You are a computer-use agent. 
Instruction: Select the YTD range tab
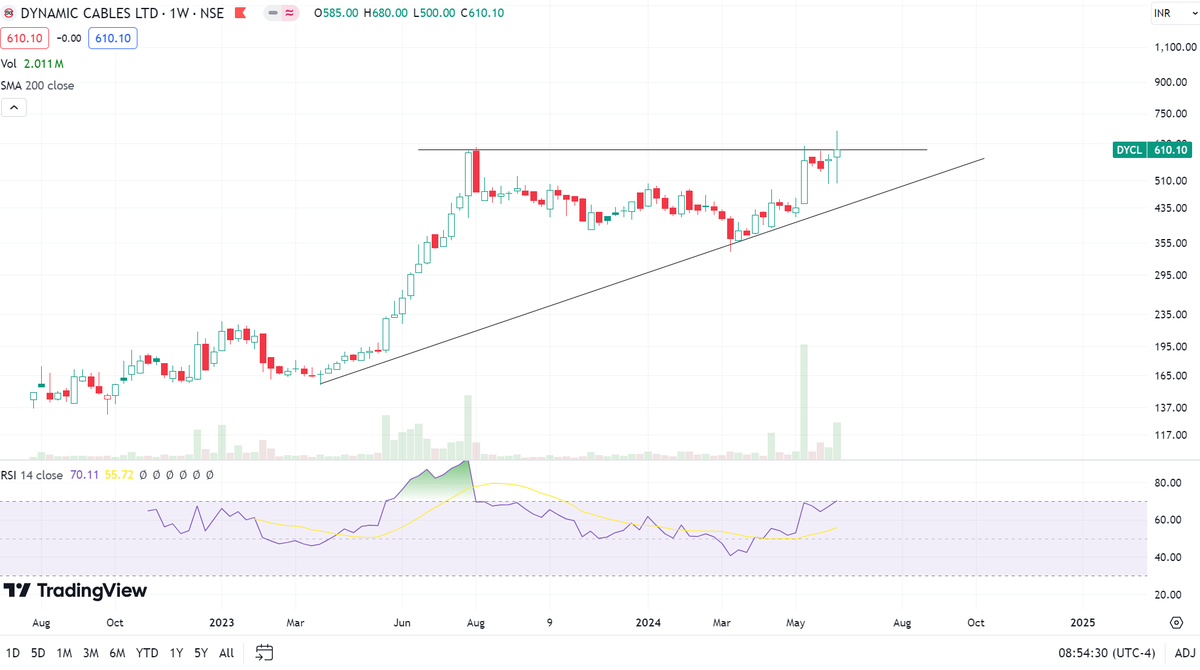[x=146, y=652]
